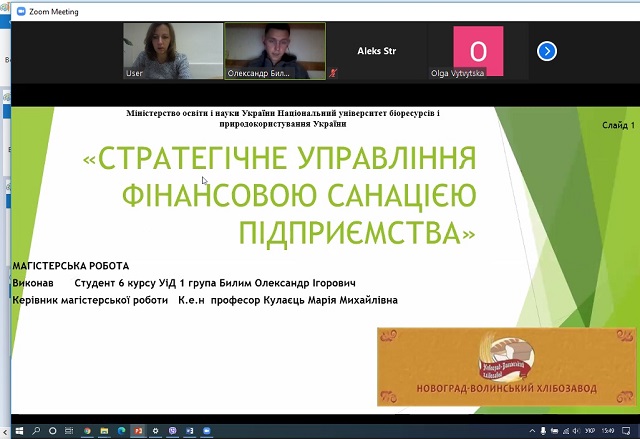The height and width of the screenshot is (439, 640).
Task: Open Settings gear in the taskbar
Action: pyautogui.click(x=156, y=431)
